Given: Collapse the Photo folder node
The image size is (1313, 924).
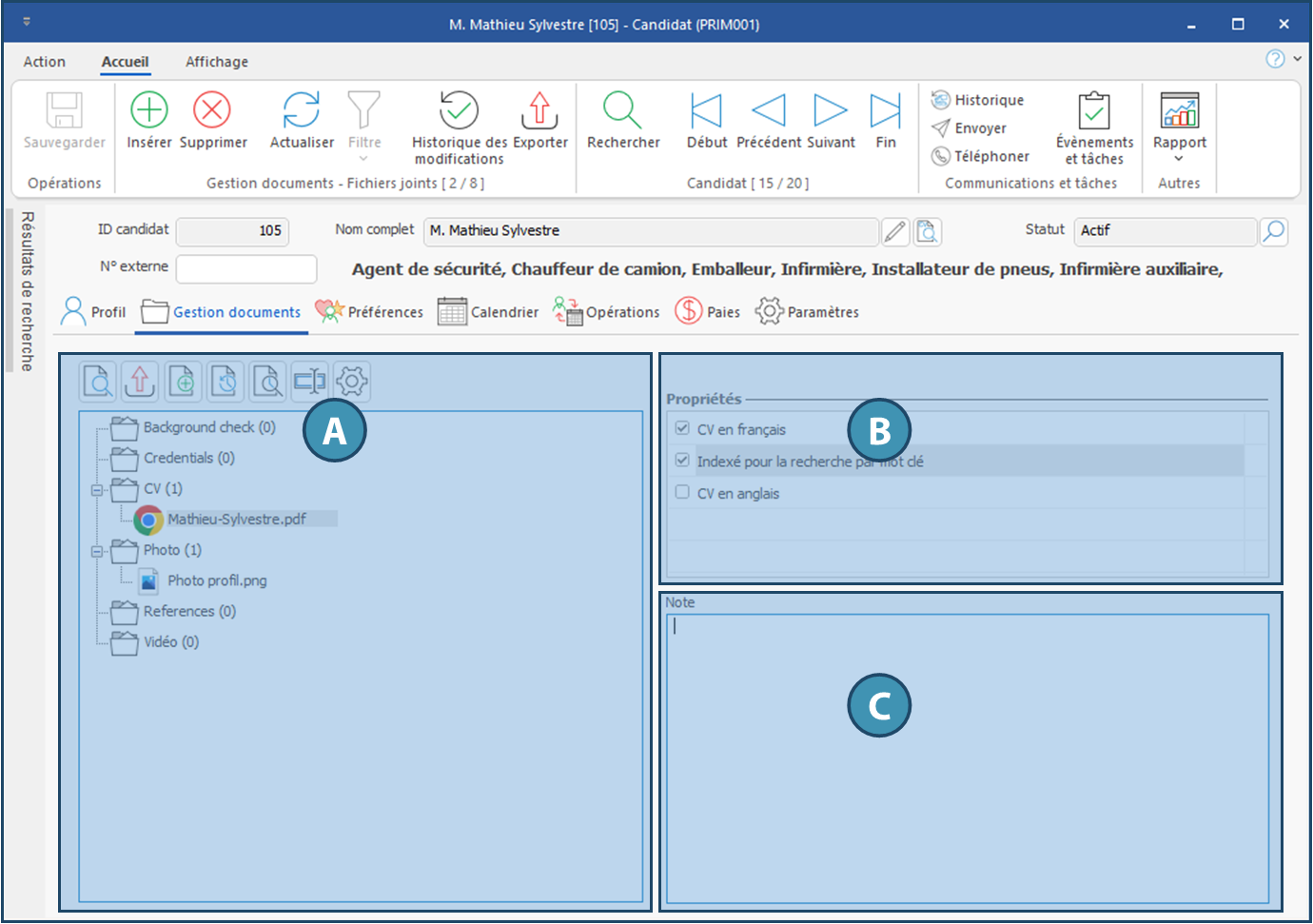Looking at the screenshot, I should coord(96,551).
